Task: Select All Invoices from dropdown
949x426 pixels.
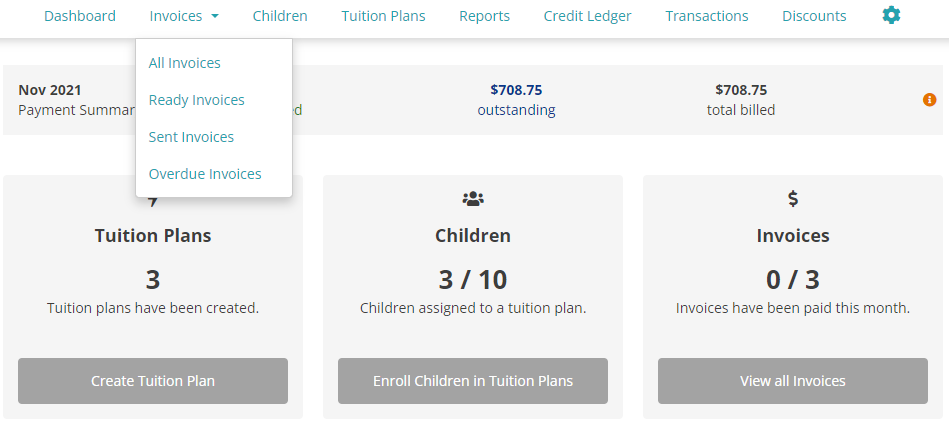Action: 185,63
